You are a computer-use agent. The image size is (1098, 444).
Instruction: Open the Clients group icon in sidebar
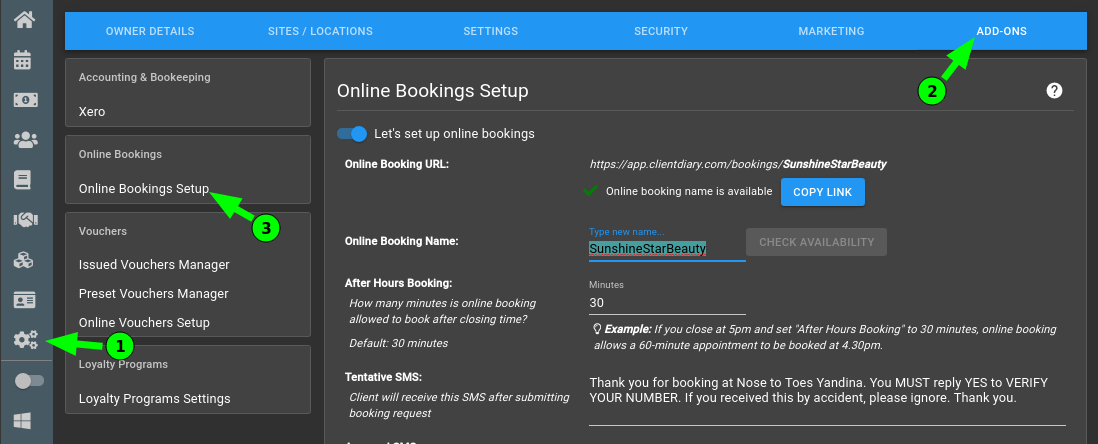pos(26,140)
